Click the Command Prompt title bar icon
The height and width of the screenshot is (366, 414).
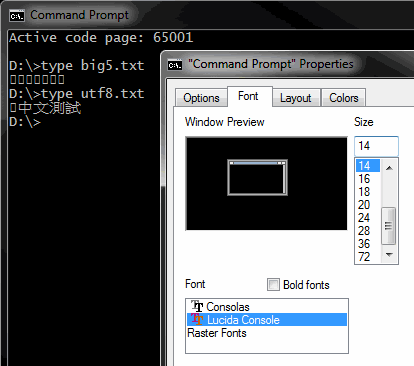coord(17,15)
